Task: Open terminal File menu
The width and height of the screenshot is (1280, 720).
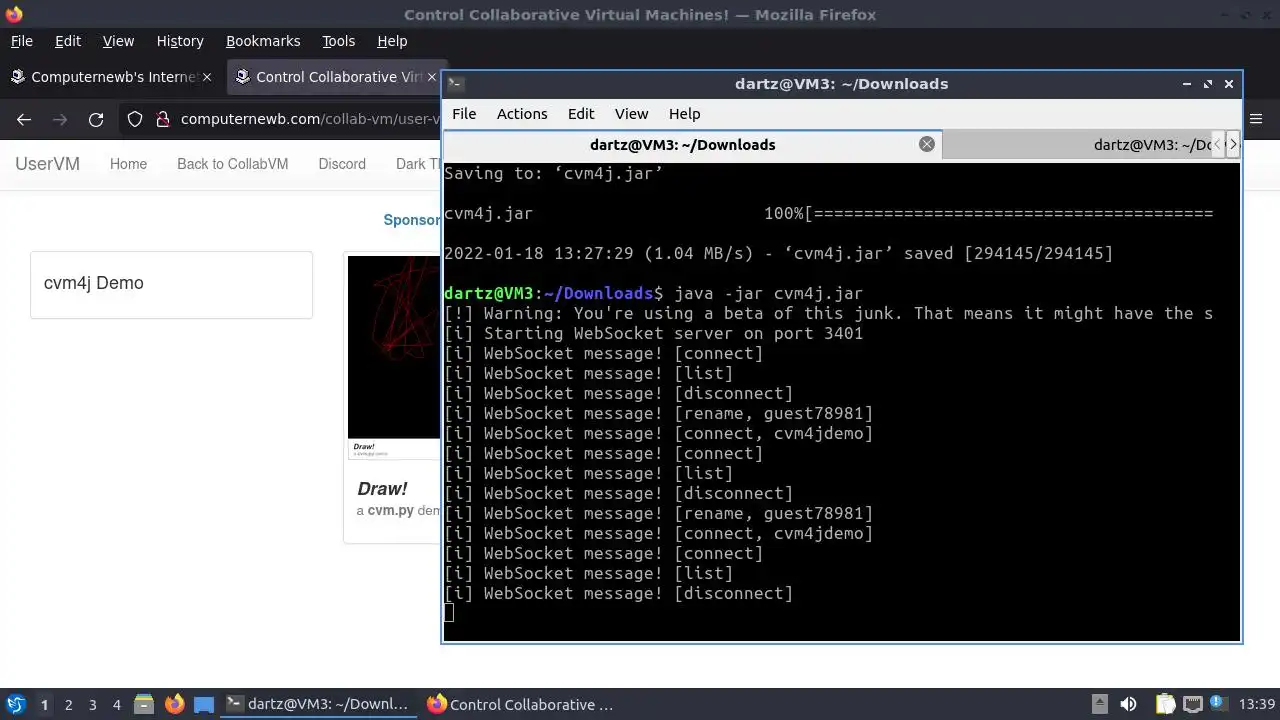Action: 464,114
